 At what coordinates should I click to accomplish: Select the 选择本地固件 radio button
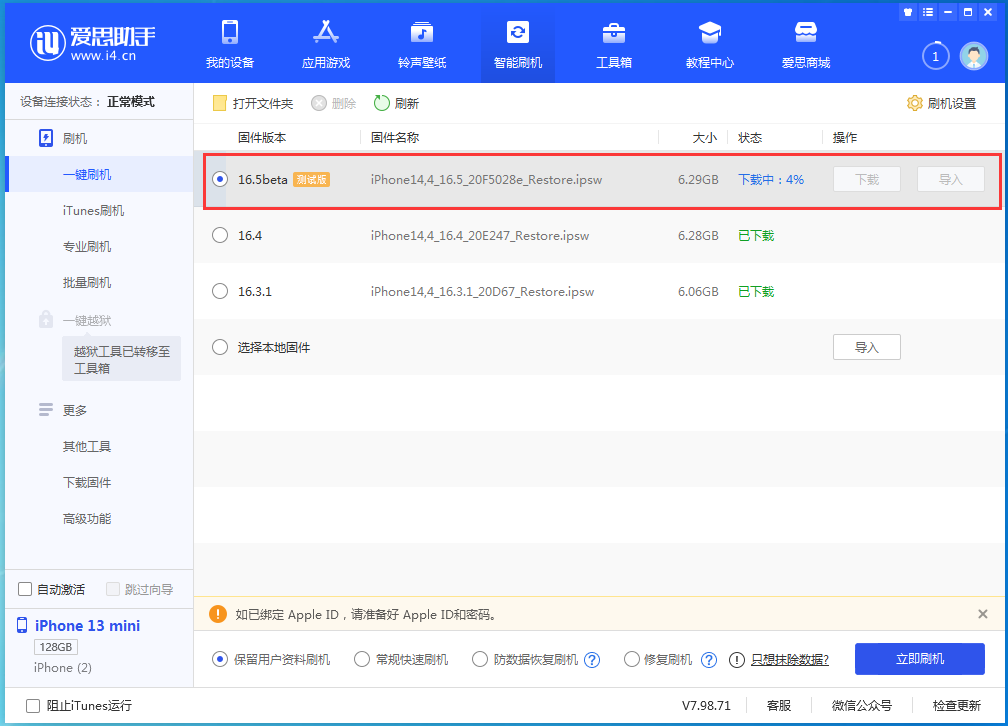coord(220,347)
